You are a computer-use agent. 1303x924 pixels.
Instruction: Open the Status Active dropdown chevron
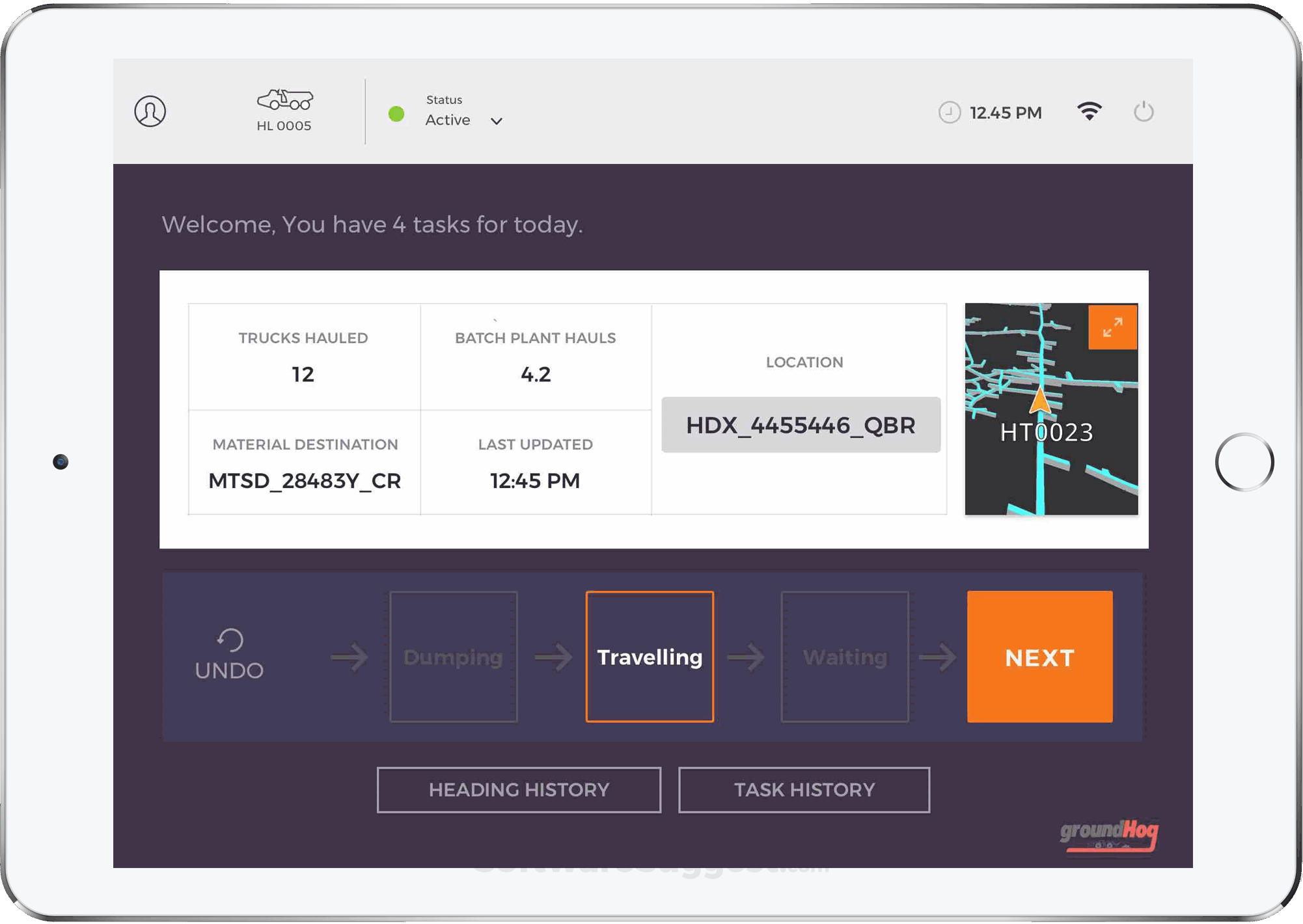point(497,121)
